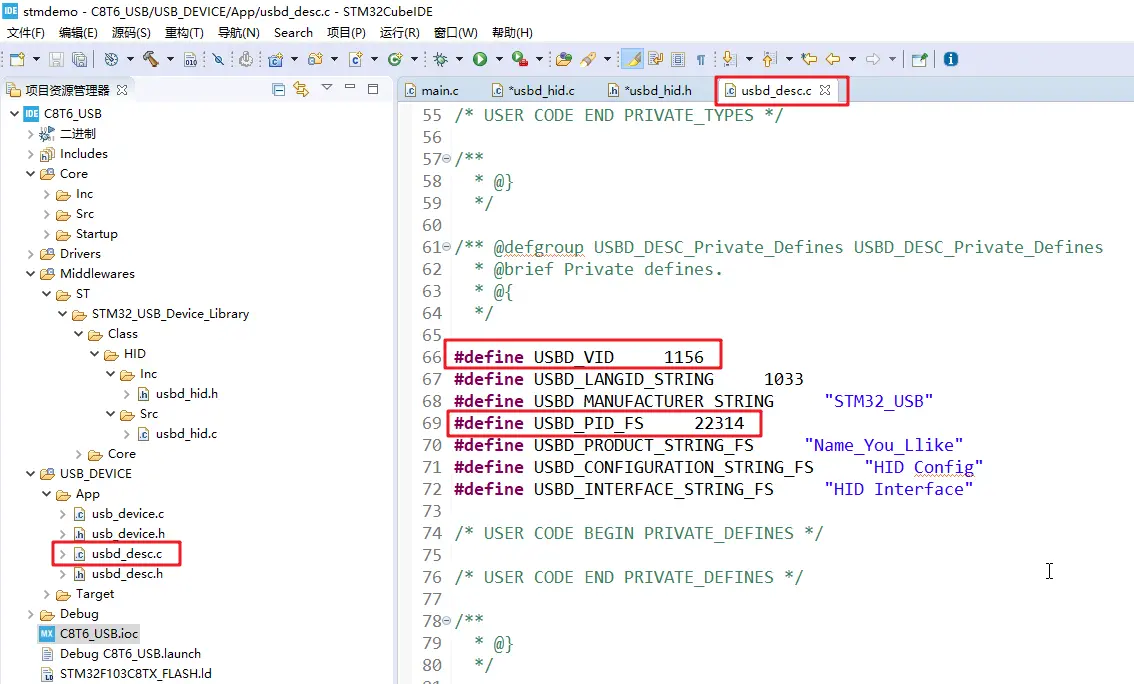Collapse the code fold at line 61
The height and width of the screenshot is (684, 1134).
click(x=447, y=247)
